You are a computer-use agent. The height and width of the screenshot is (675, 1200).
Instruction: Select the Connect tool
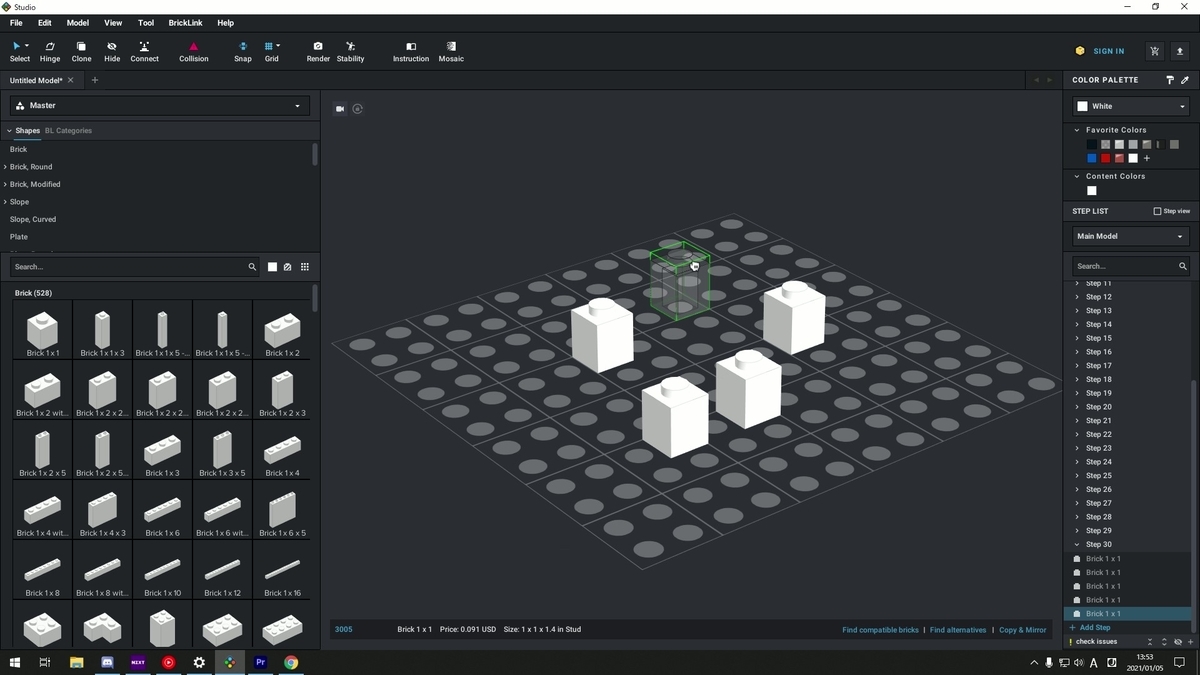click(x=144, y=51)
